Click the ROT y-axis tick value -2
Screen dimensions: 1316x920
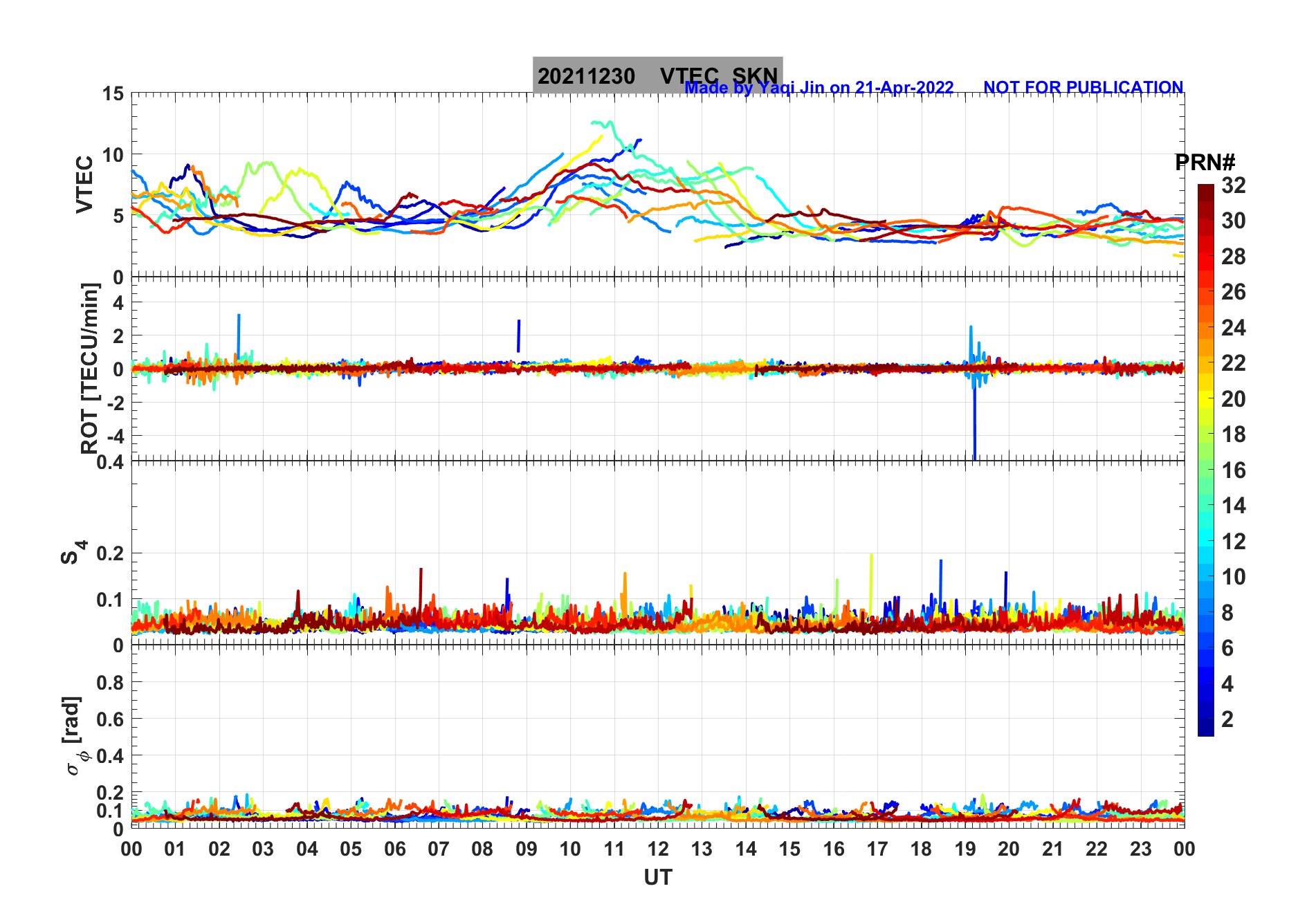[x=115, y=403]
